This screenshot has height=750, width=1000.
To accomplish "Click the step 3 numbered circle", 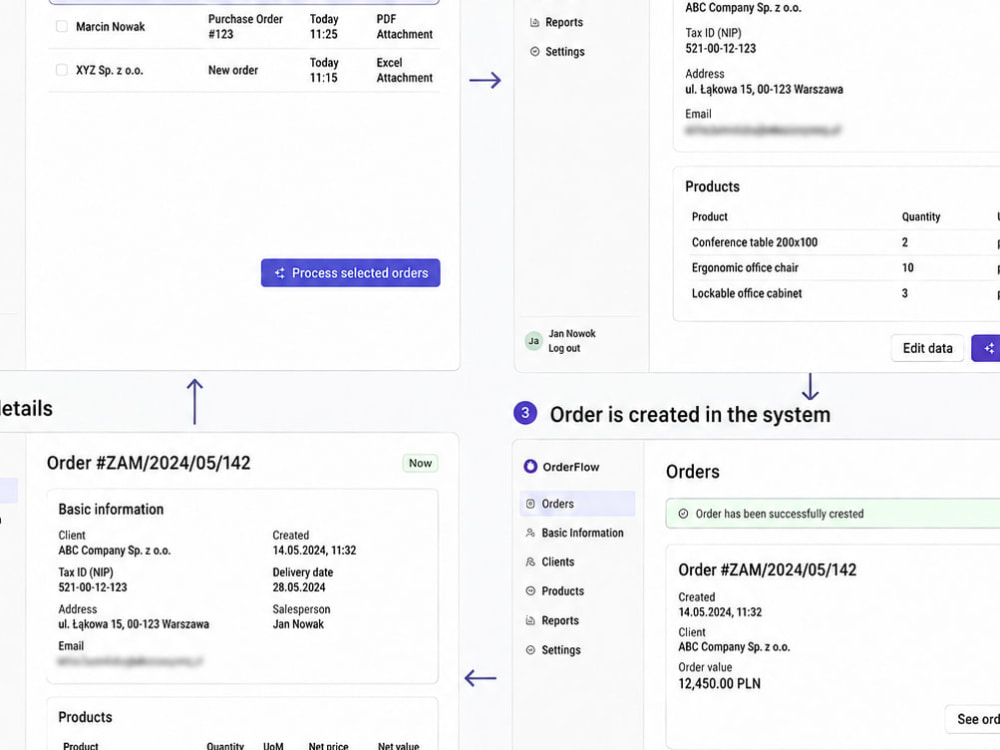I will pos(525,413).
